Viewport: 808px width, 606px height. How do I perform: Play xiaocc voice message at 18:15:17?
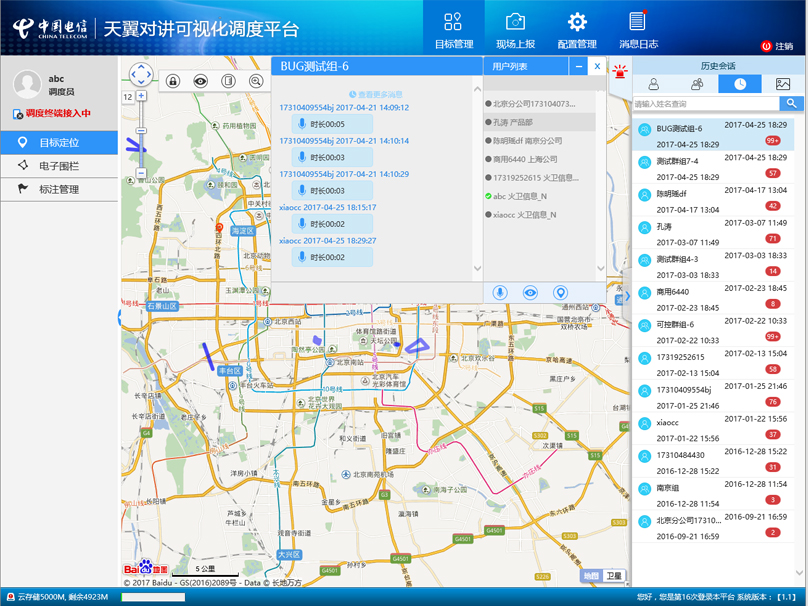[x=332, y=224]
